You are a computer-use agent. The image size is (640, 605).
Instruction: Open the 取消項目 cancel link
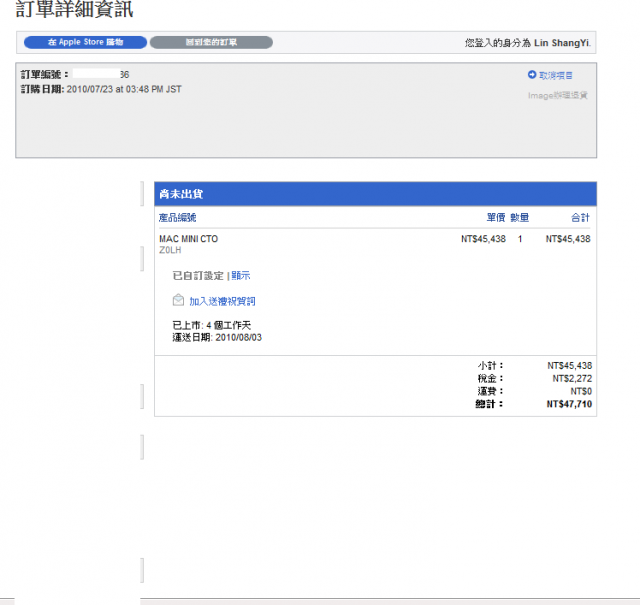[x=556, y=76]
